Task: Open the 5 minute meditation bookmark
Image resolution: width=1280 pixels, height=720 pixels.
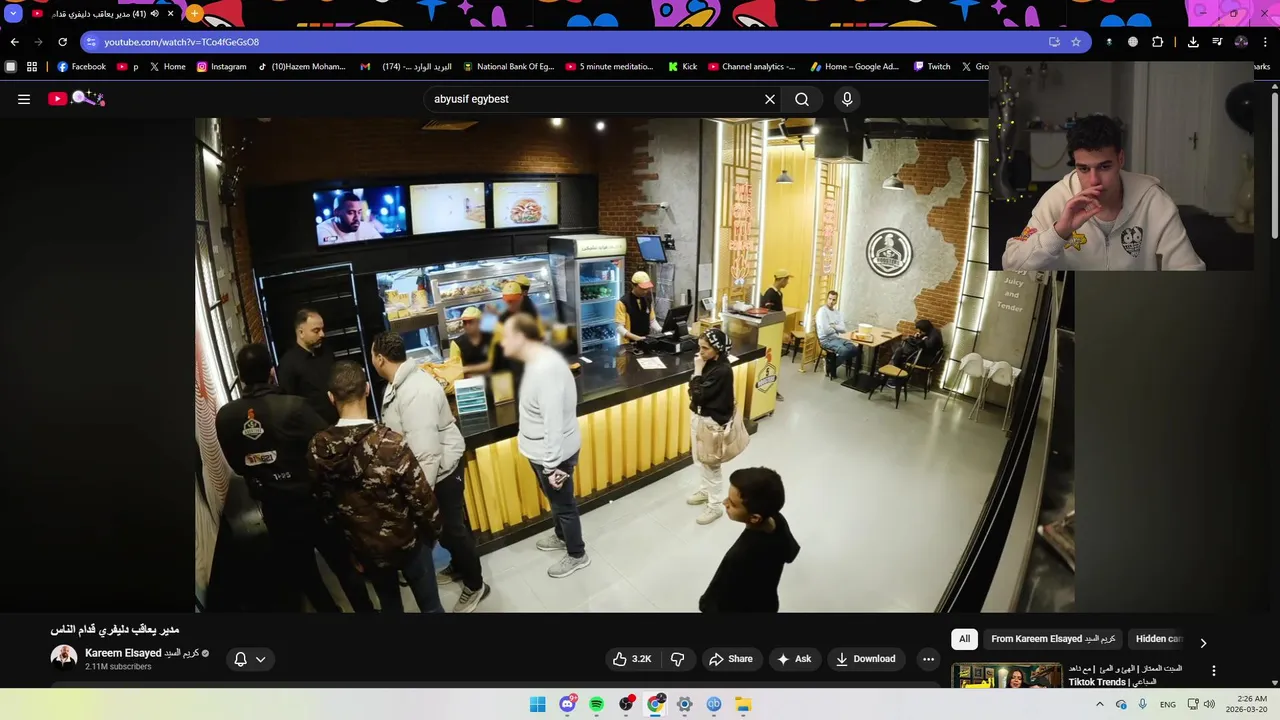Action: 609,67
